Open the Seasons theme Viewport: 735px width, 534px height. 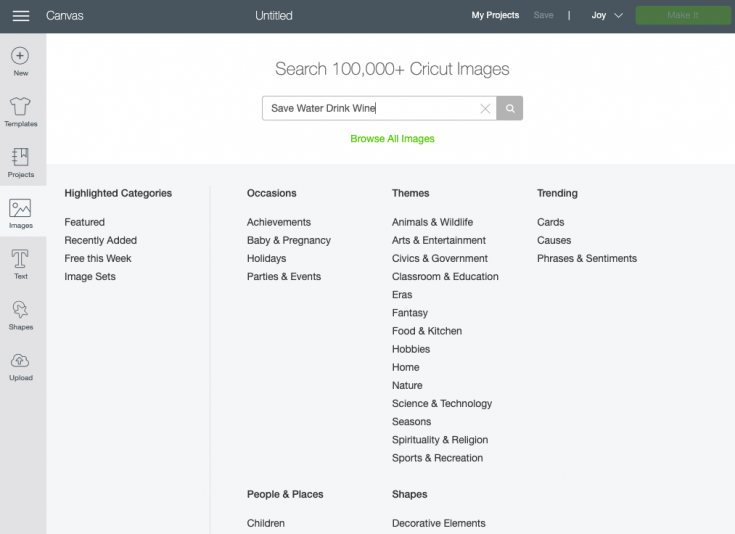(412, 421)
